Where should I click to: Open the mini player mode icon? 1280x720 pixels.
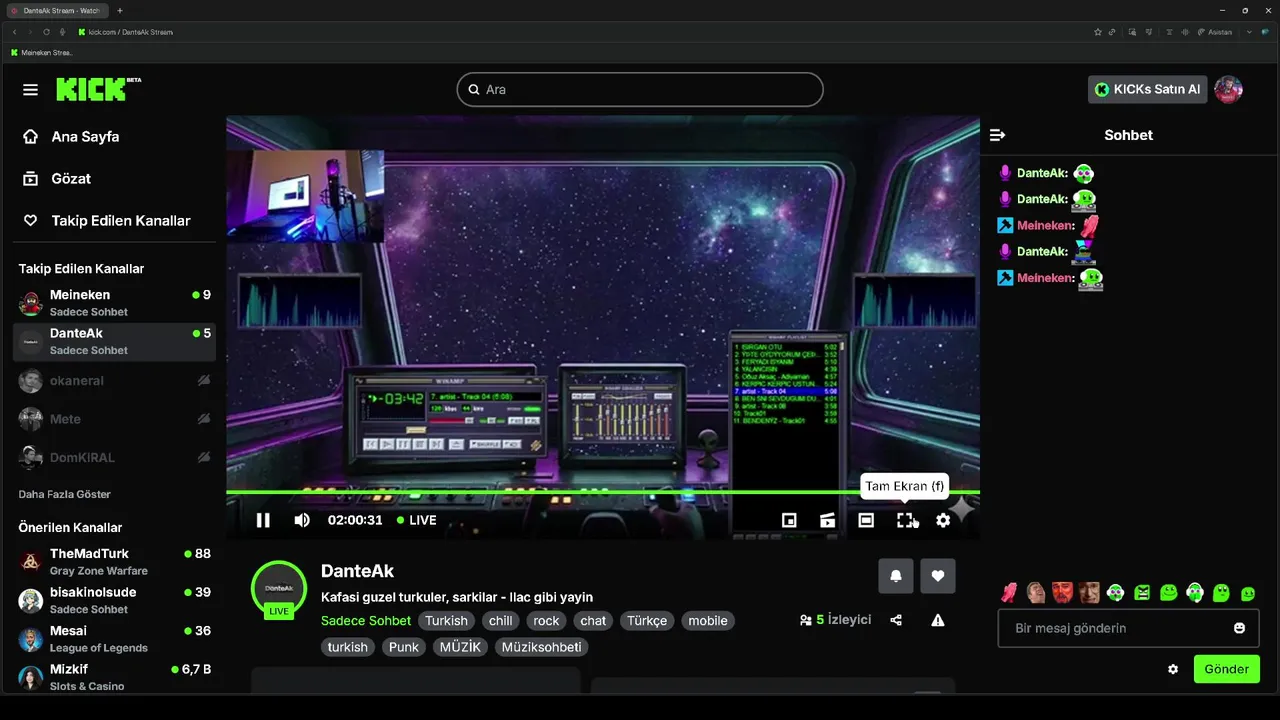789,520
